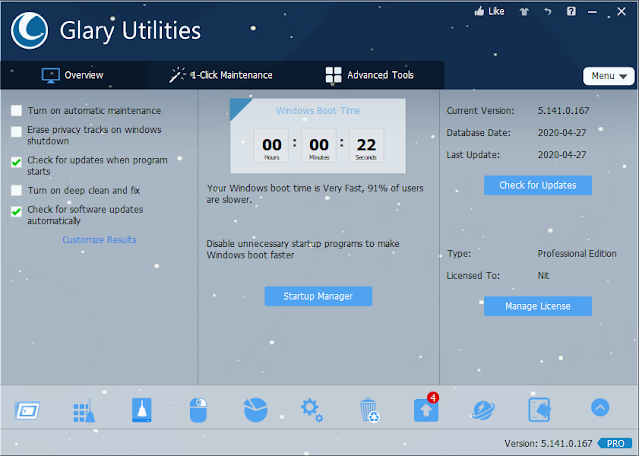Screen dimensions: 639x456
Task: Open the recycle trash bin Uninstall icon
Action: point(369,410)
